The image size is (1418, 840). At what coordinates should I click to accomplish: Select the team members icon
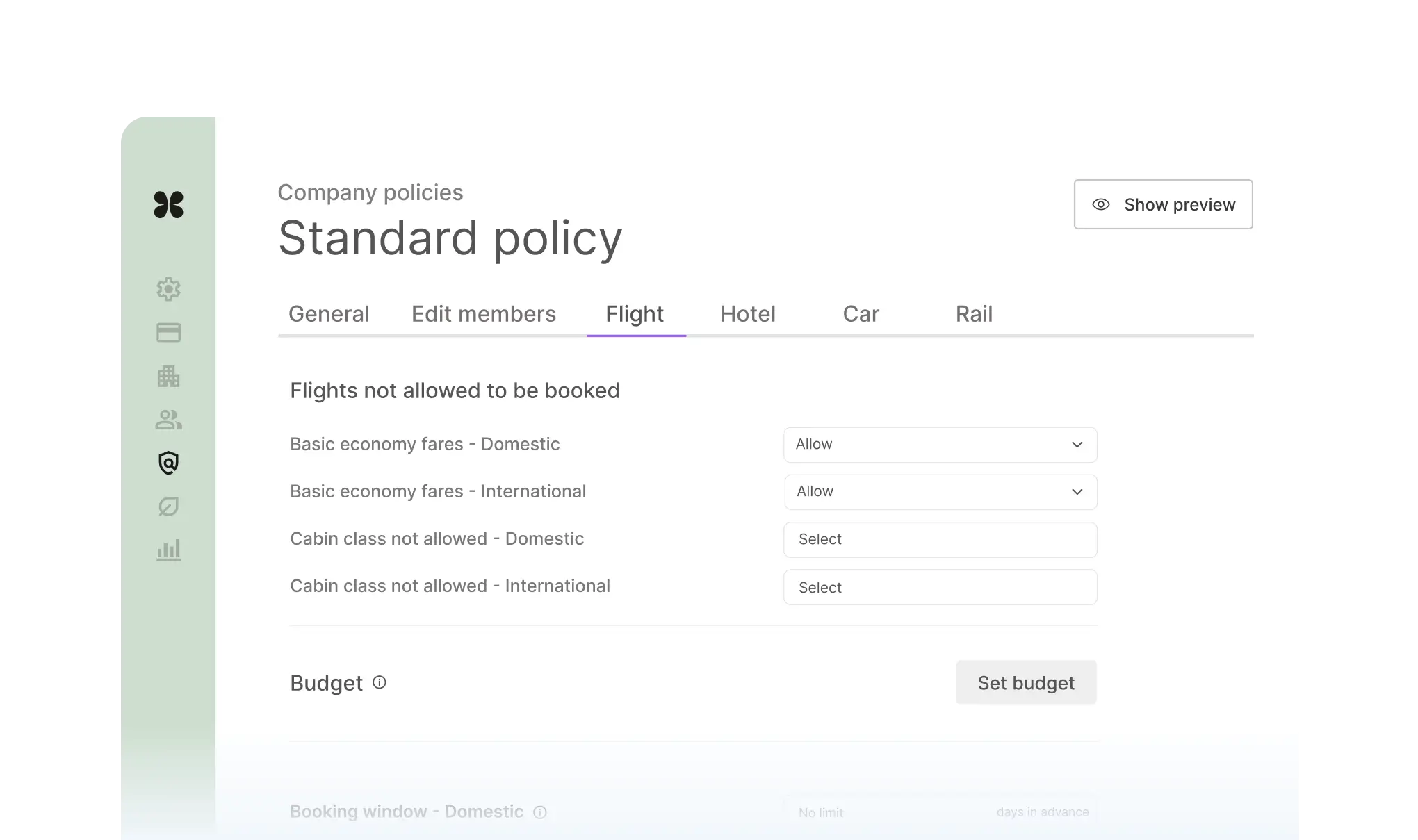[168, 420]
